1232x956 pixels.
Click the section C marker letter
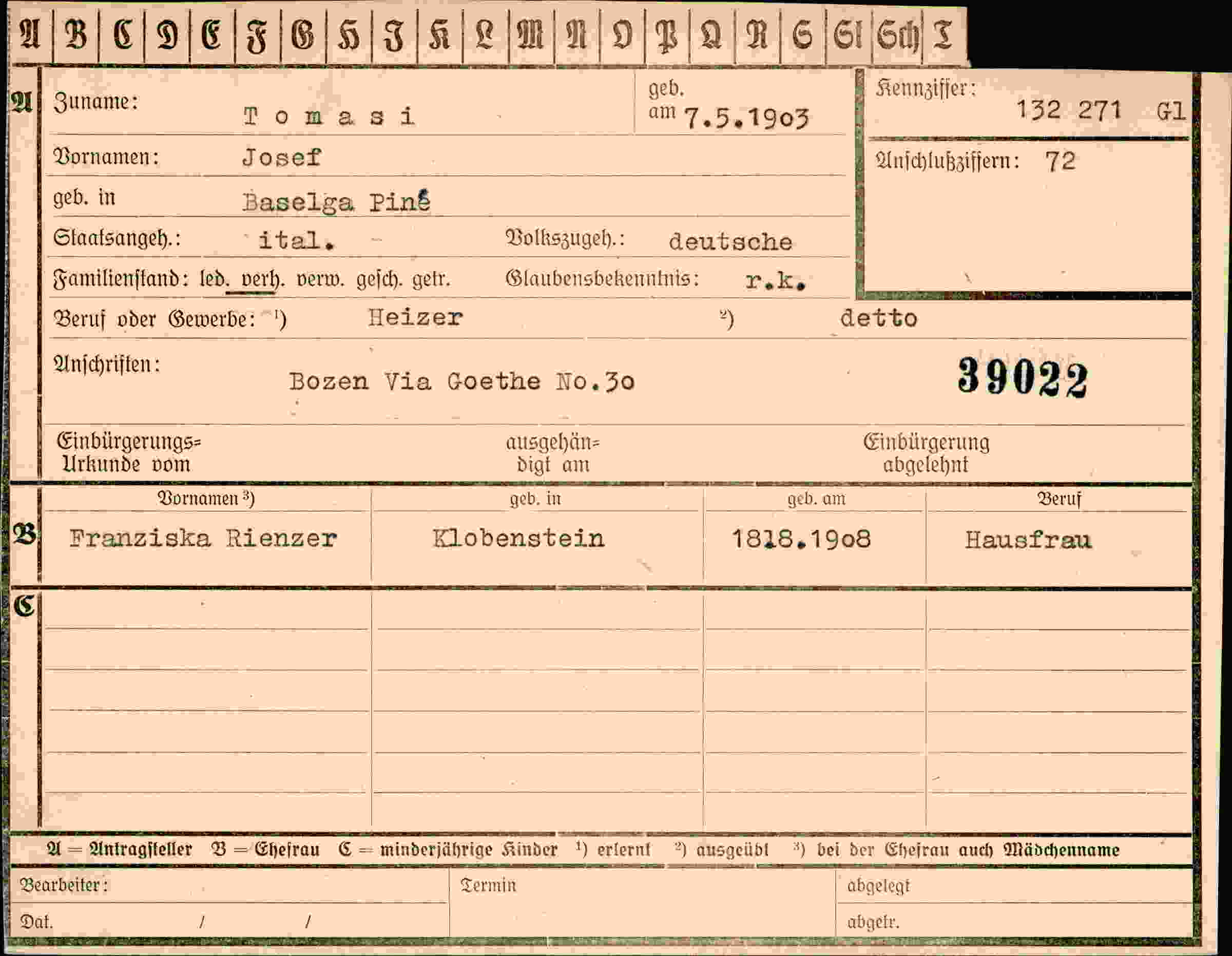click(24, 606)
